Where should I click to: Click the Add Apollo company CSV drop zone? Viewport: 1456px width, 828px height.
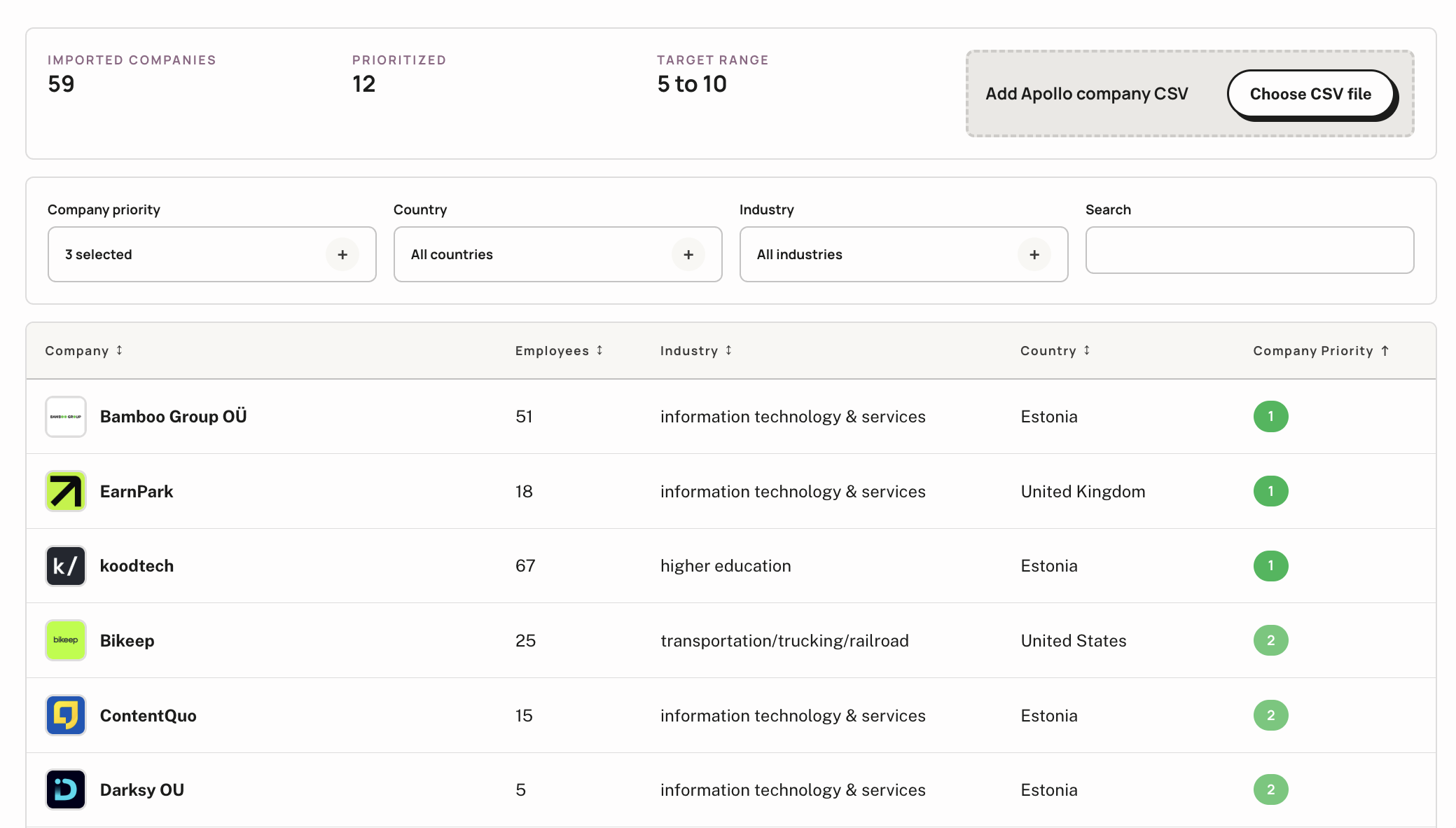click(1190, 94)
